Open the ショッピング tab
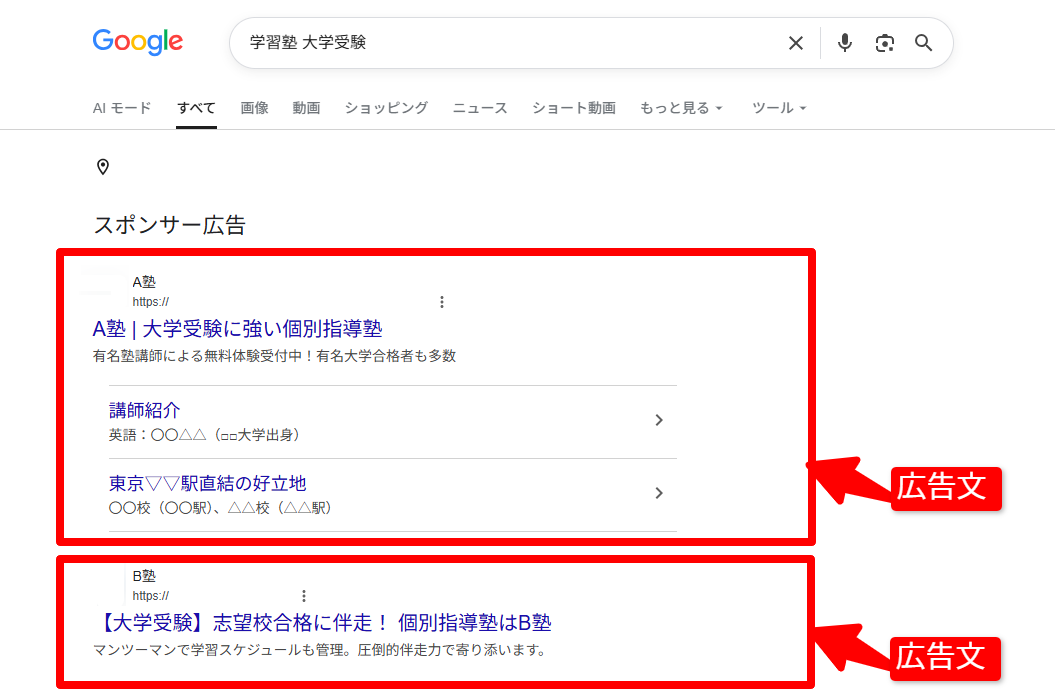The image size is (1055, 694). point(386,108)
